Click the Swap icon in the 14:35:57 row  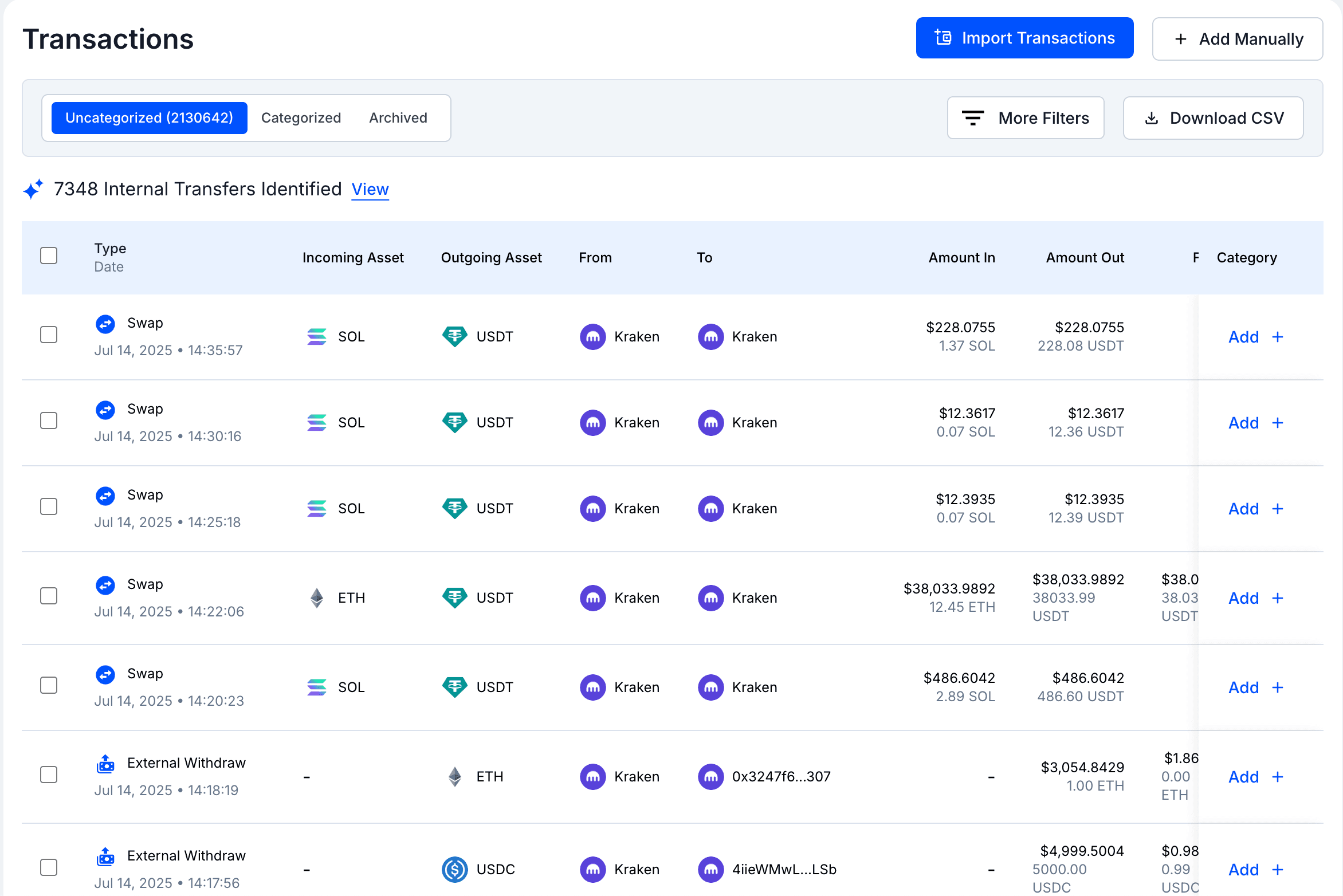pyautogui.click(x=105, y=324)
